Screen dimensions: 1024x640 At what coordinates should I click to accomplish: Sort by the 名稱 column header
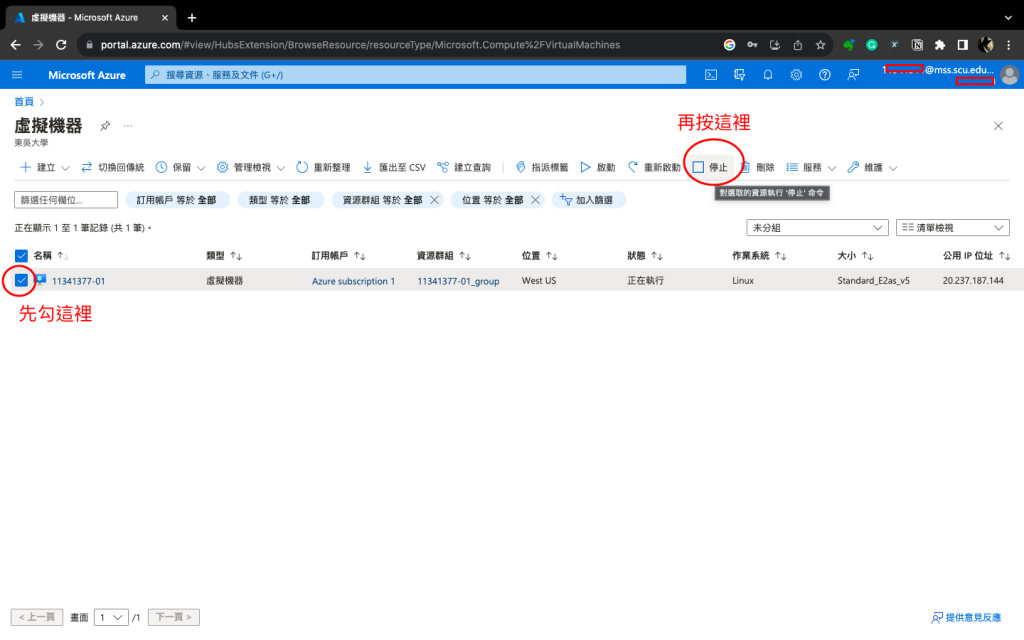(42, 255)
